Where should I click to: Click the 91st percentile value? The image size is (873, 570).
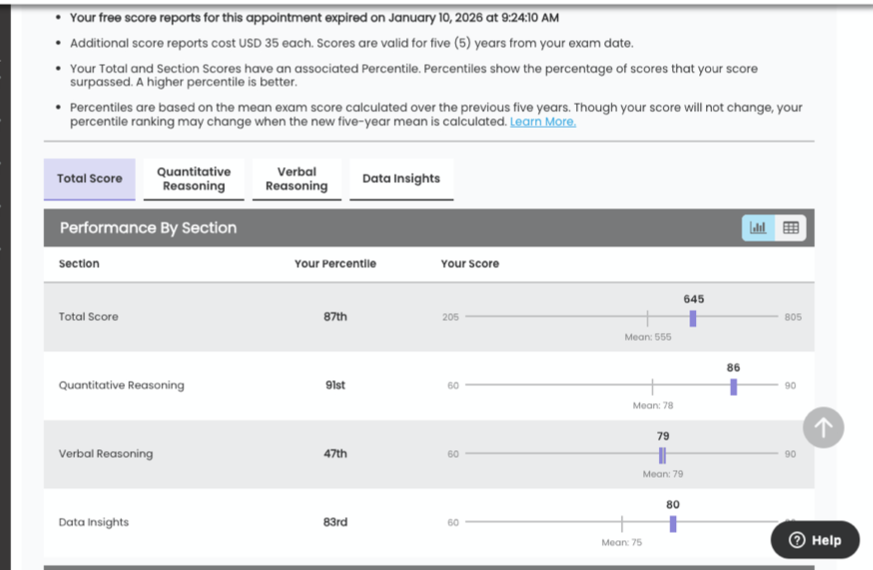[x=335, y=385]
